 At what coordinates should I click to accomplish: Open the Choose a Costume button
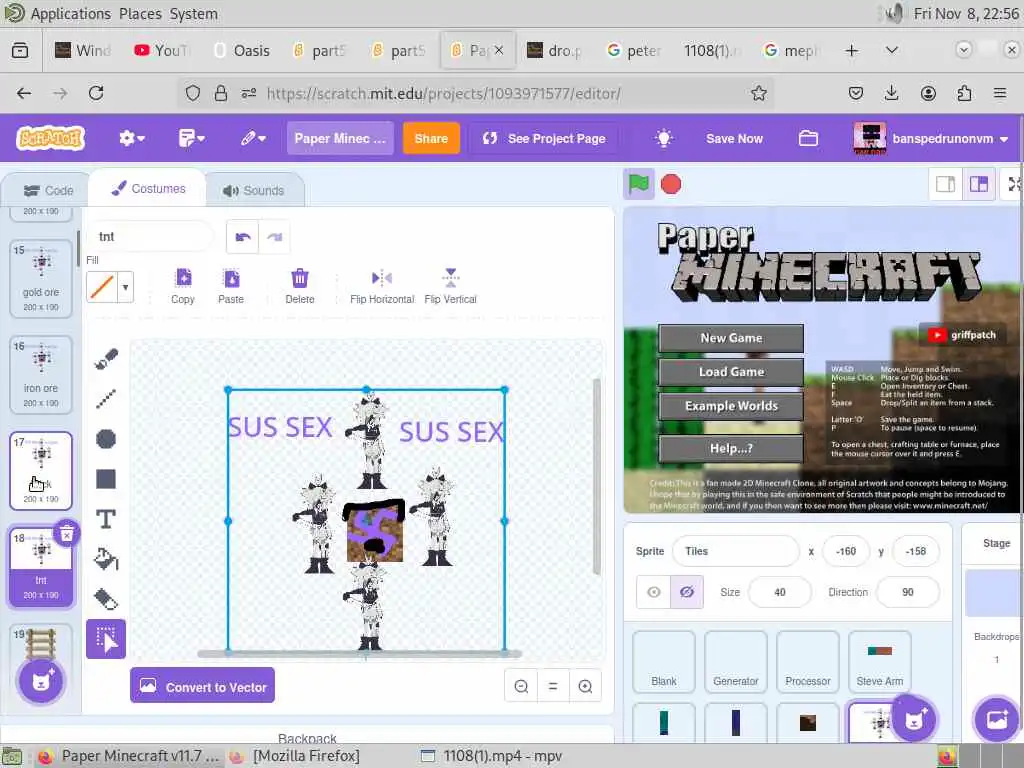pyautogui.click(x=40, y=682)
